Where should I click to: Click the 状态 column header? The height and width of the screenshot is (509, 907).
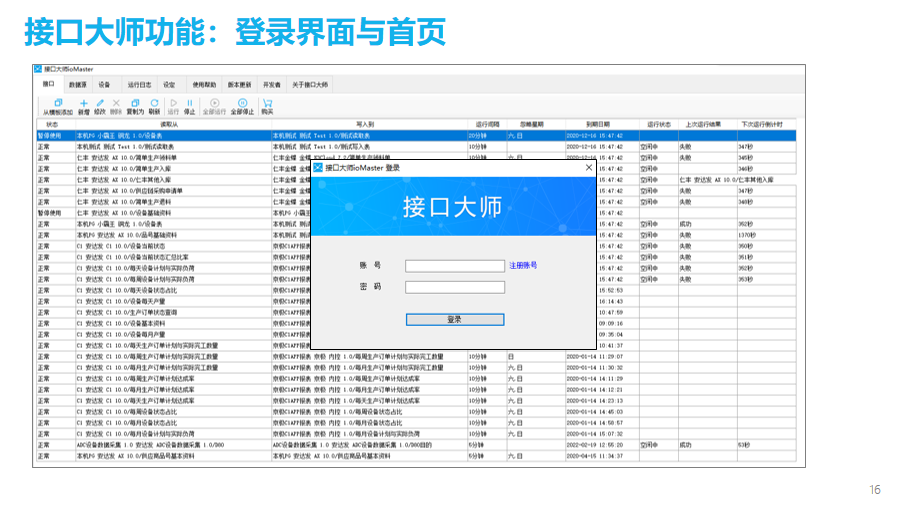point(52,124)
